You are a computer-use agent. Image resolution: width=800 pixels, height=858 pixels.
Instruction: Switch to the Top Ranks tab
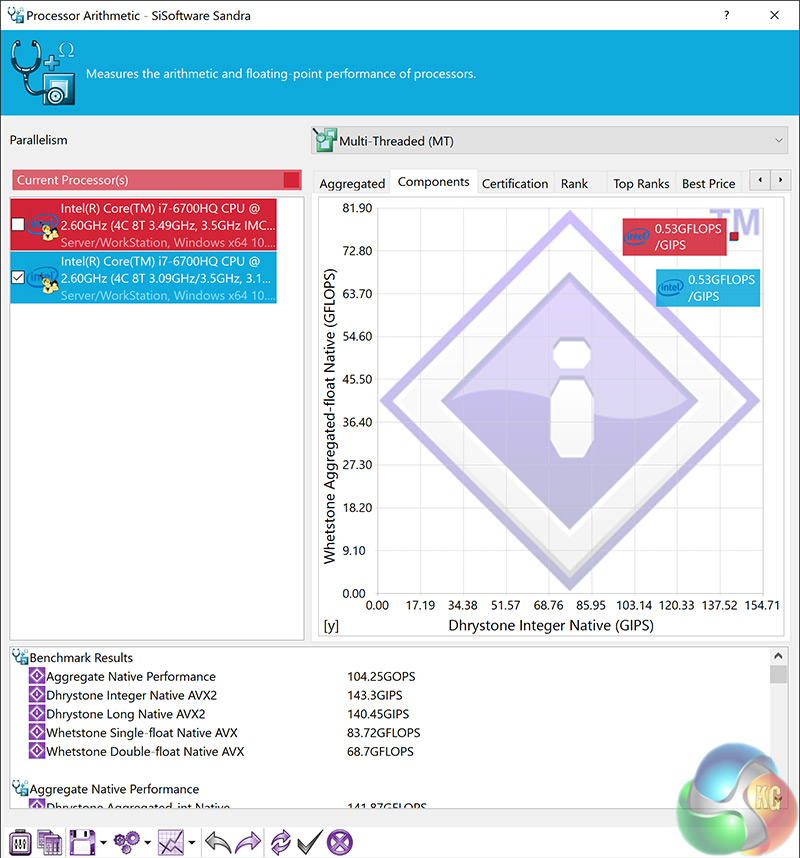641,183
